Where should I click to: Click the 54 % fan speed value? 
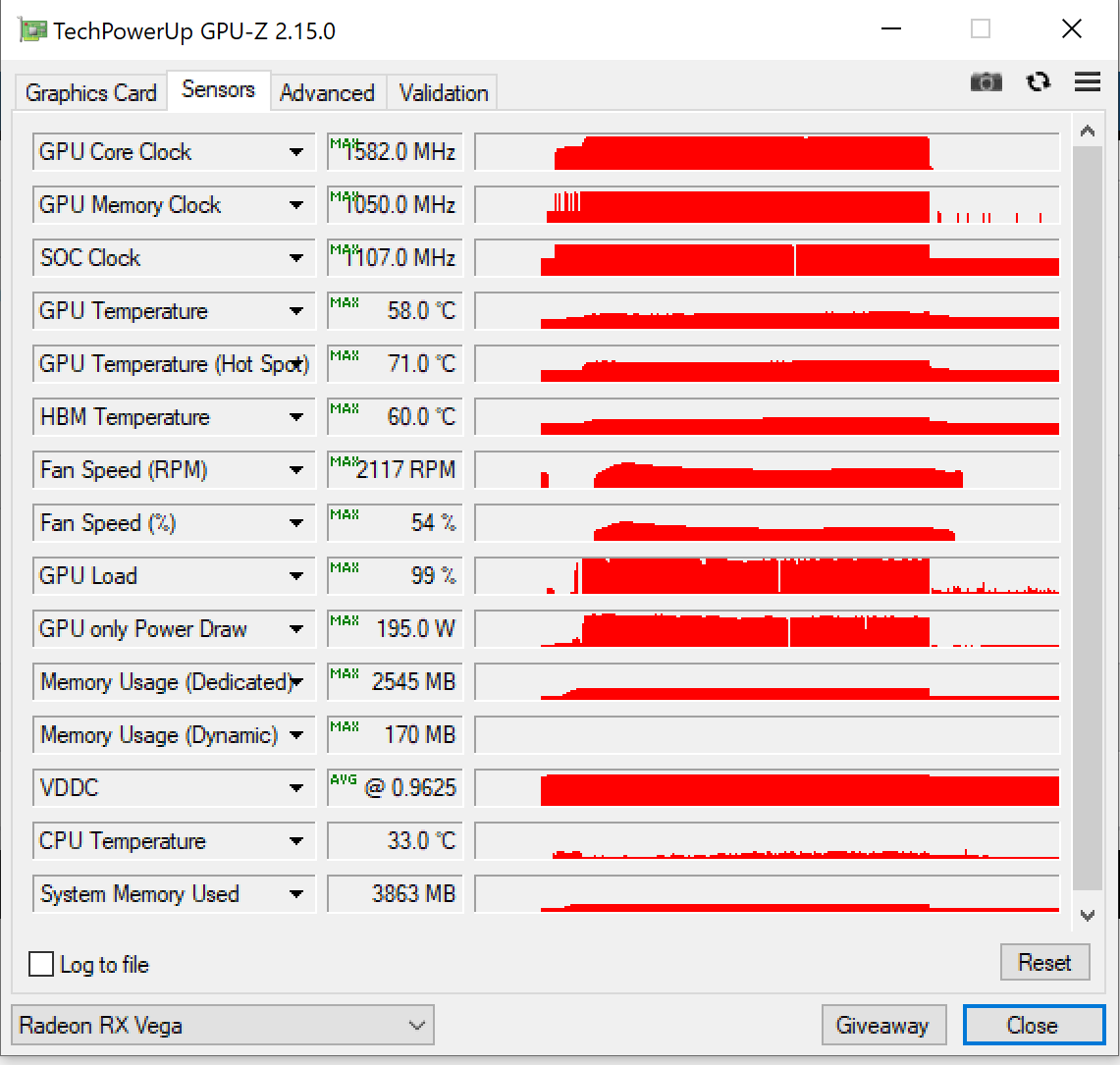coord(395,523)
